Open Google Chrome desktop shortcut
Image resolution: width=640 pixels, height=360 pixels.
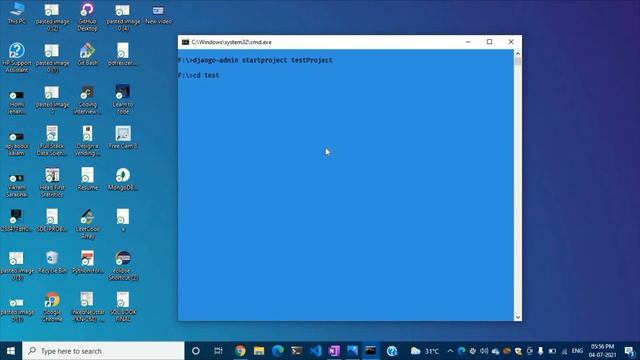point(52,307)
